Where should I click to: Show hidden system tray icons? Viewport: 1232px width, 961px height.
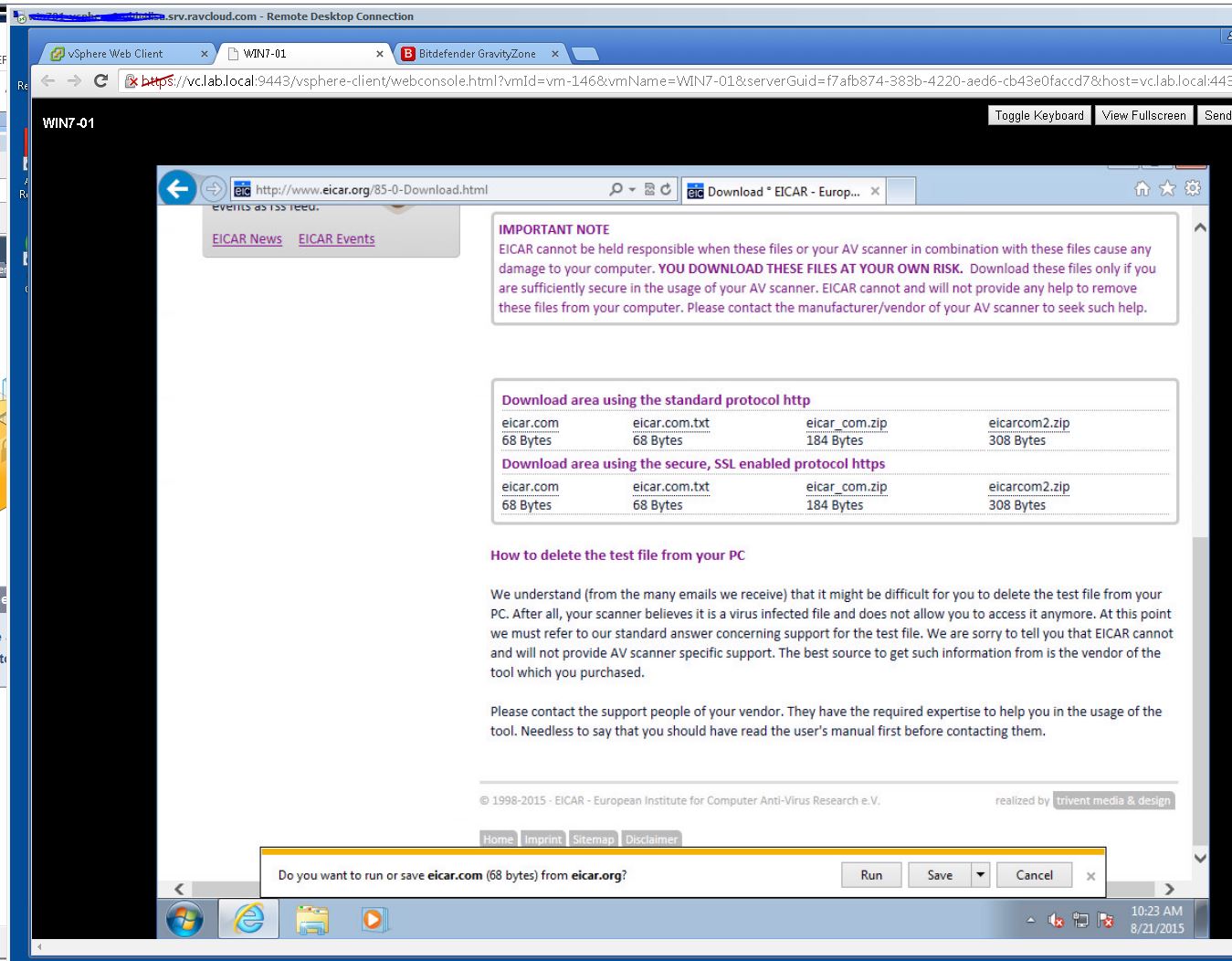tap(1032, 921)
